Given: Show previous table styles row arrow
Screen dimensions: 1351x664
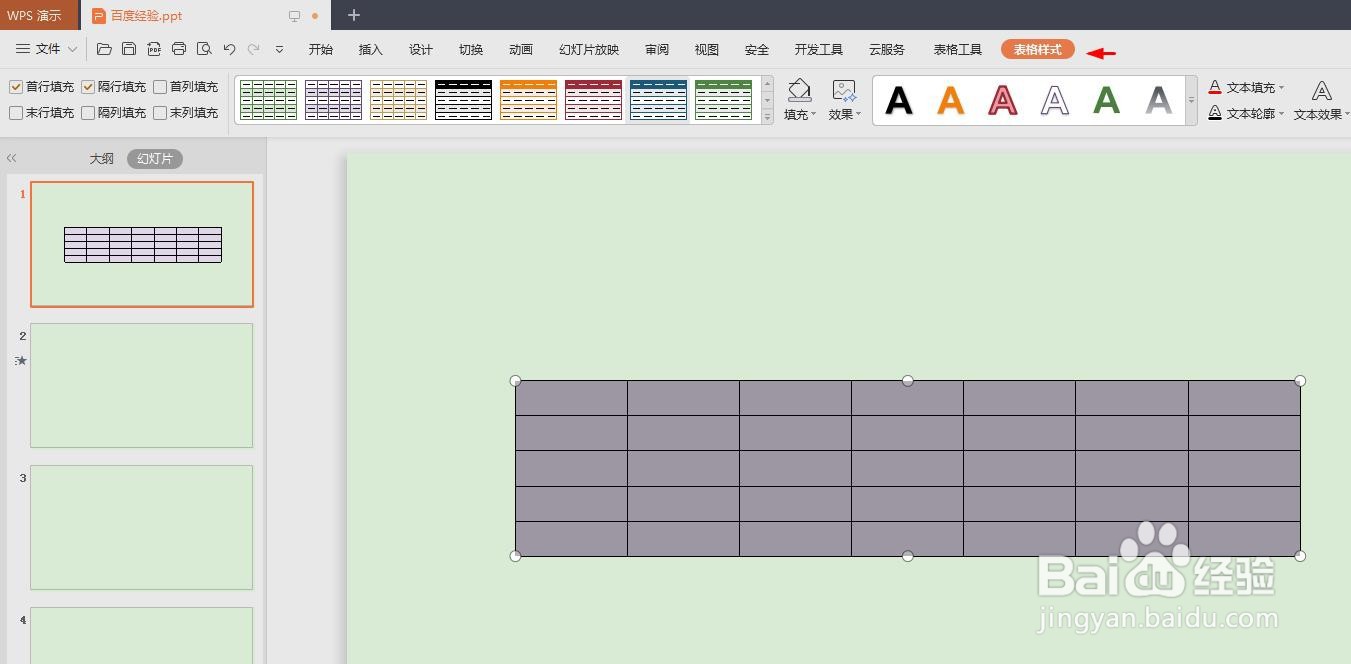Looking at the screenshot, I should tap(767, 84).
